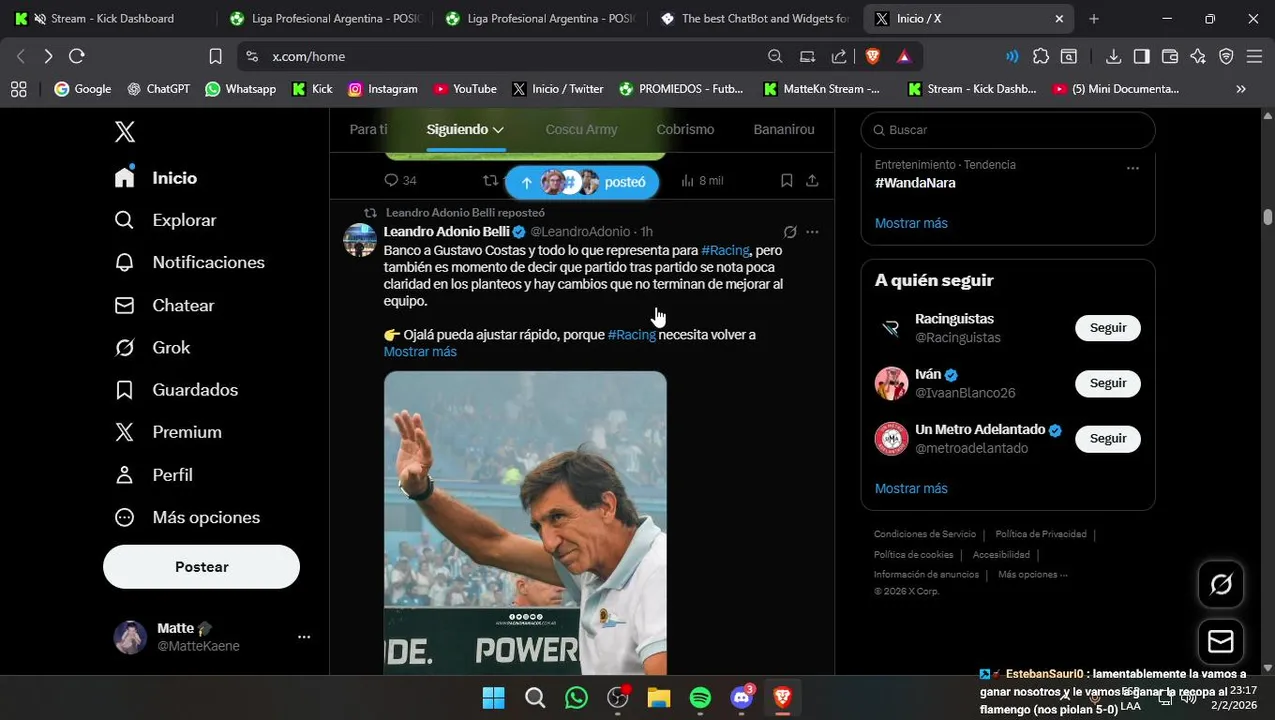
Task: Open the floating messages envelope button
Action: tap(1221, 642)
